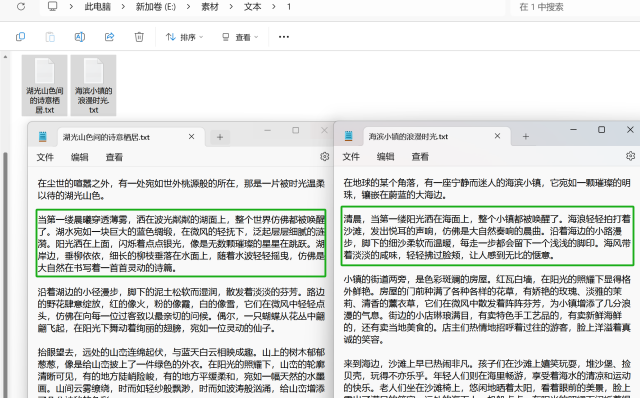Expand the chevron after 新加卷 (E:) breadcrumb

188,7
